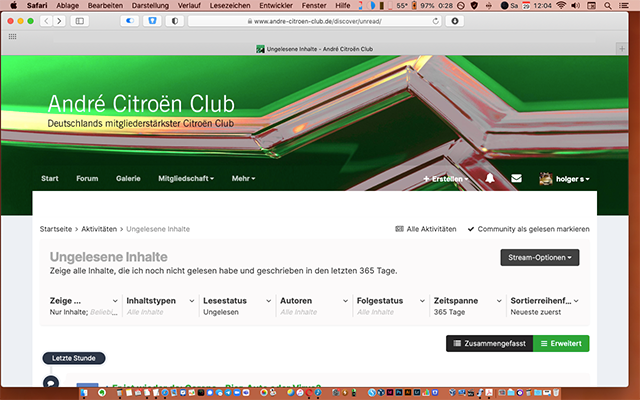Open Notification Center list icon

coord(623,5)
